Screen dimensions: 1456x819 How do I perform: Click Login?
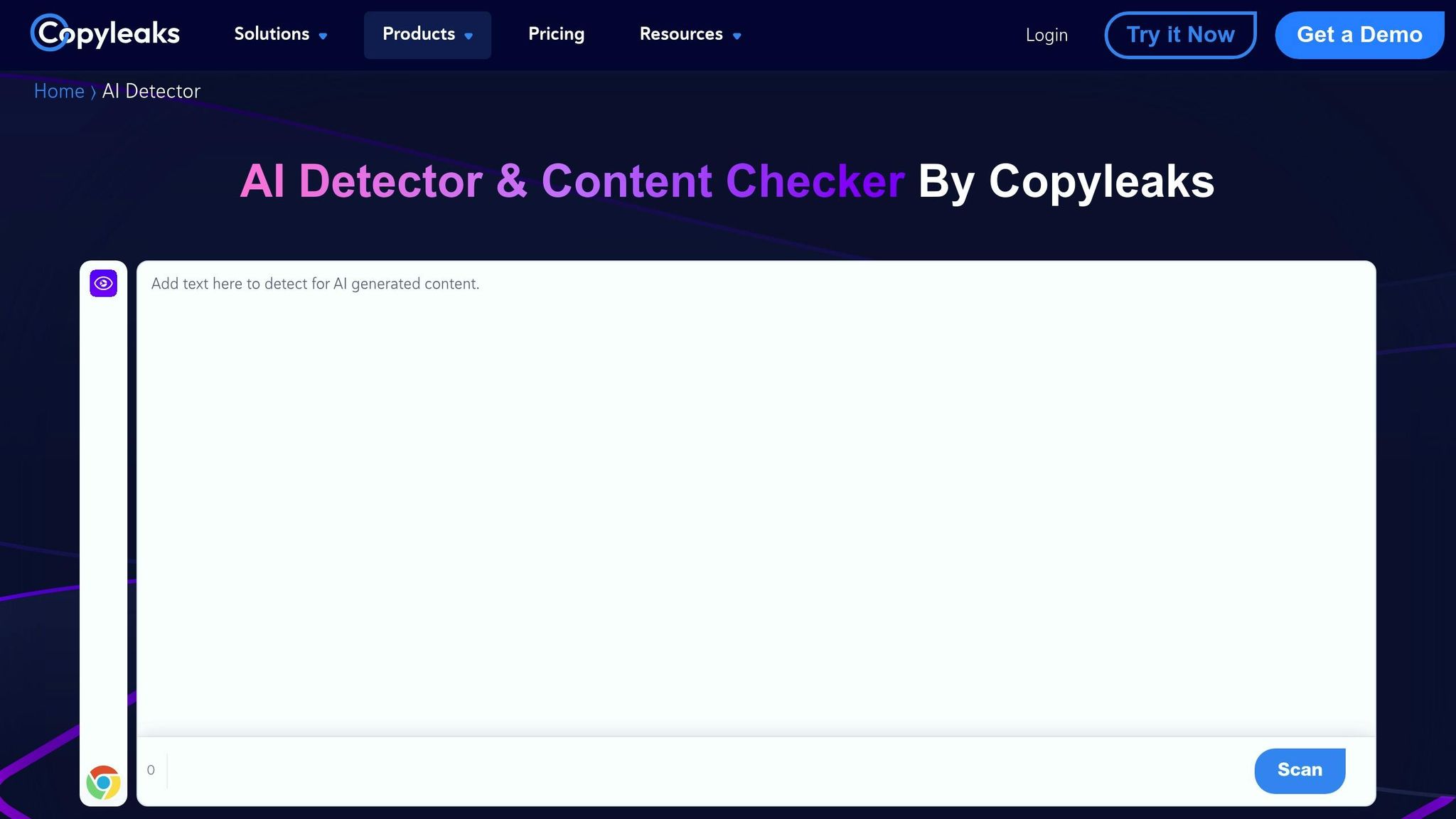point(1046,35)
